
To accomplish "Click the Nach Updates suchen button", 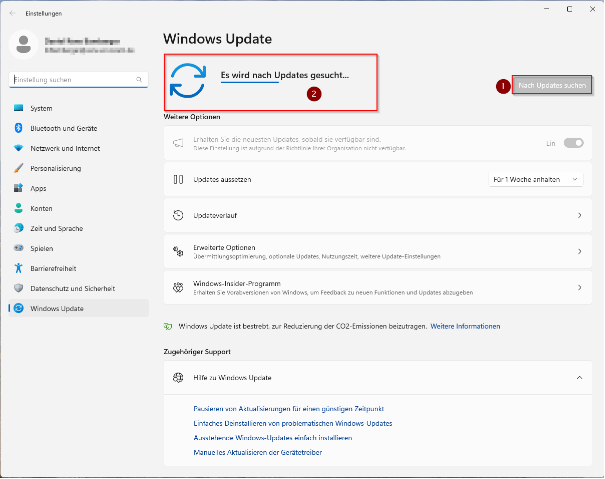I will tap(552, 85).
